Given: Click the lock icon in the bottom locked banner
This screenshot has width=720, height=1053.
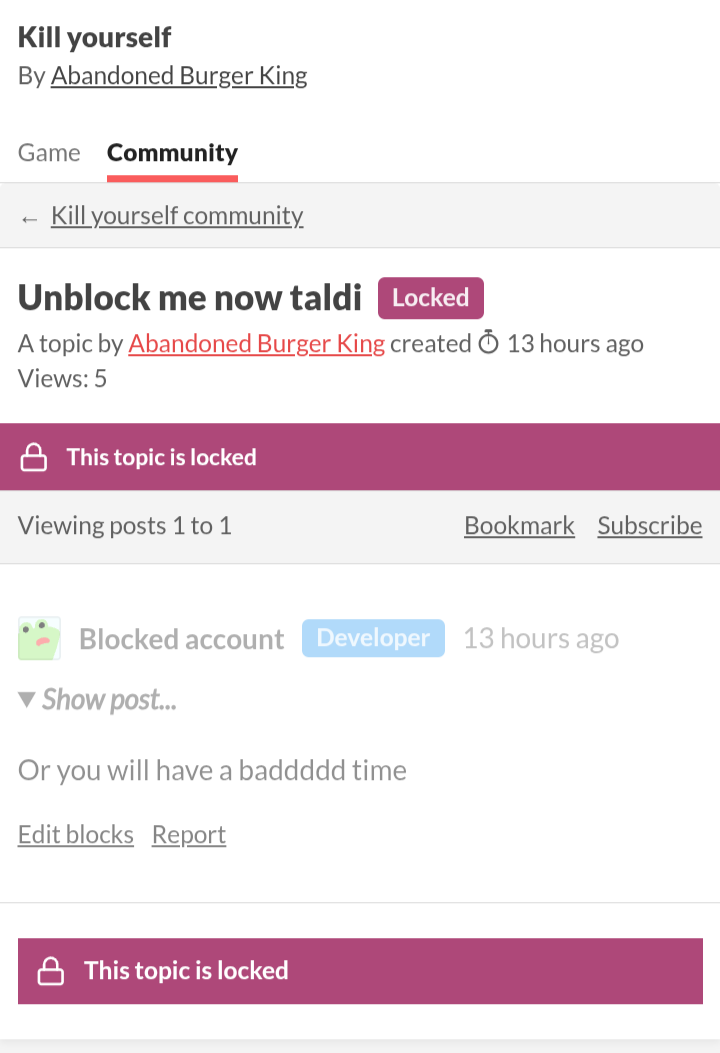Looking at the screenshot, I should point(52,971).
